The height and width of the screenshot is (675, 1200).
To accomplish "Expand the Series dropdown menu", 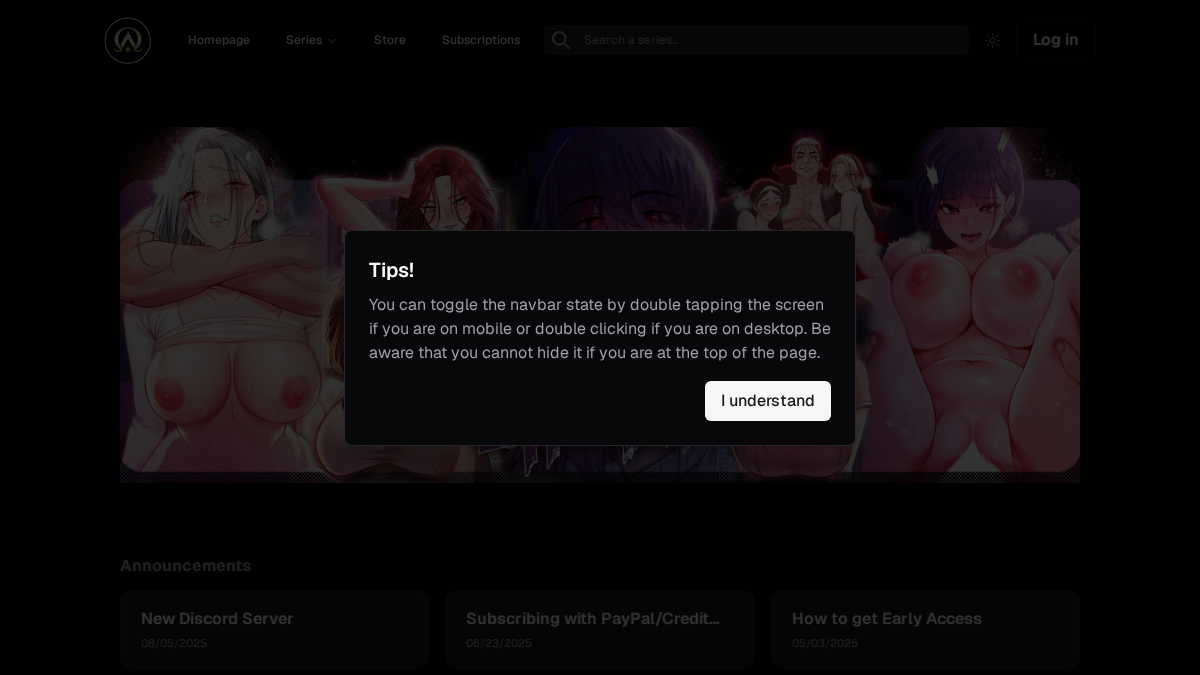I will coord(311,40).
